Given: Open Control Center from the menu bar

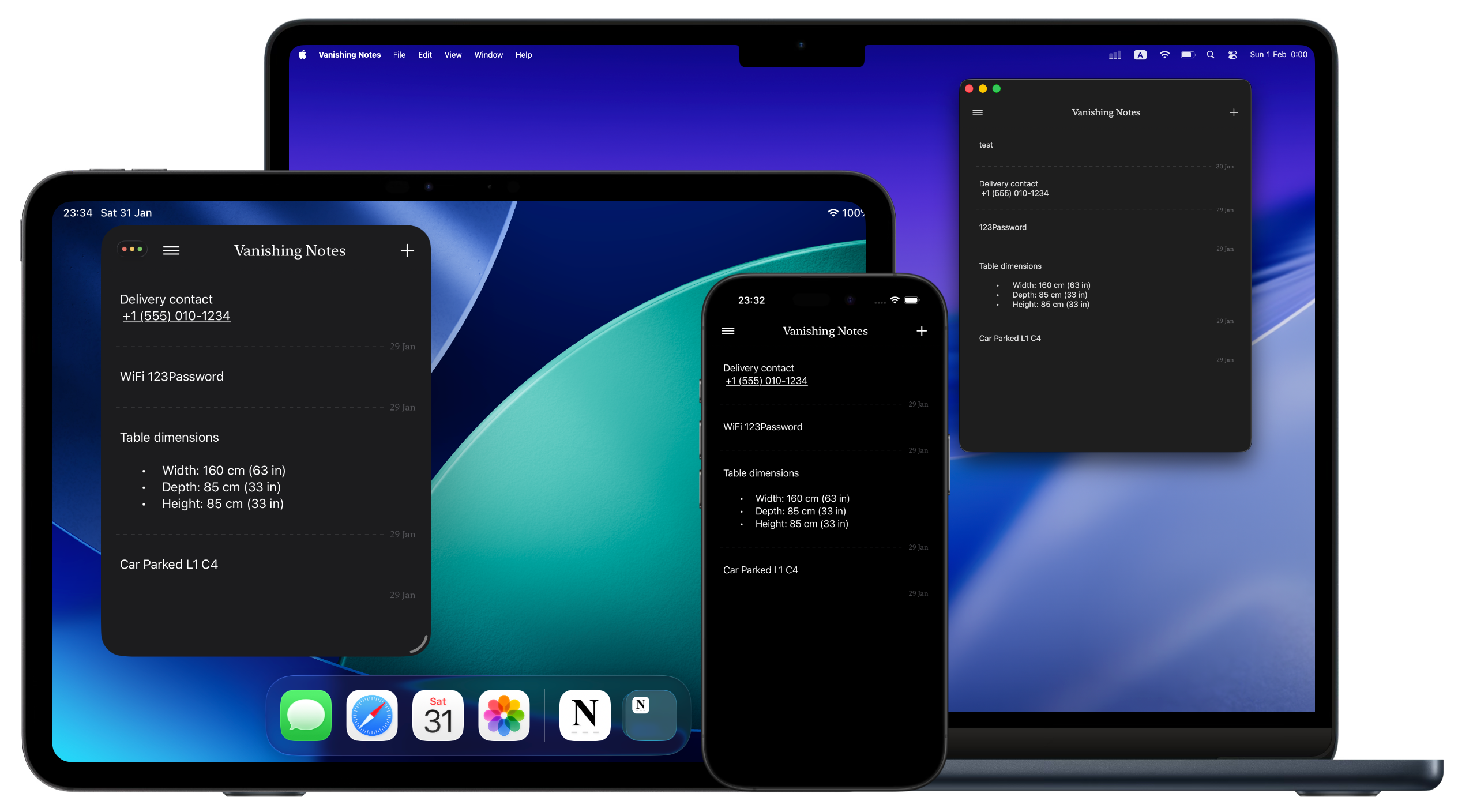Looking at the screenshot, I should pos(1232,54).
